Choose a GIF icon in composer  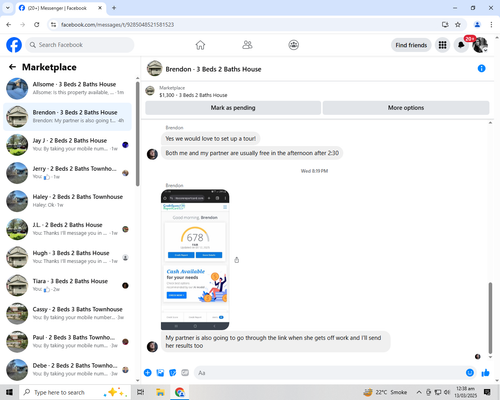pos(185,373)
